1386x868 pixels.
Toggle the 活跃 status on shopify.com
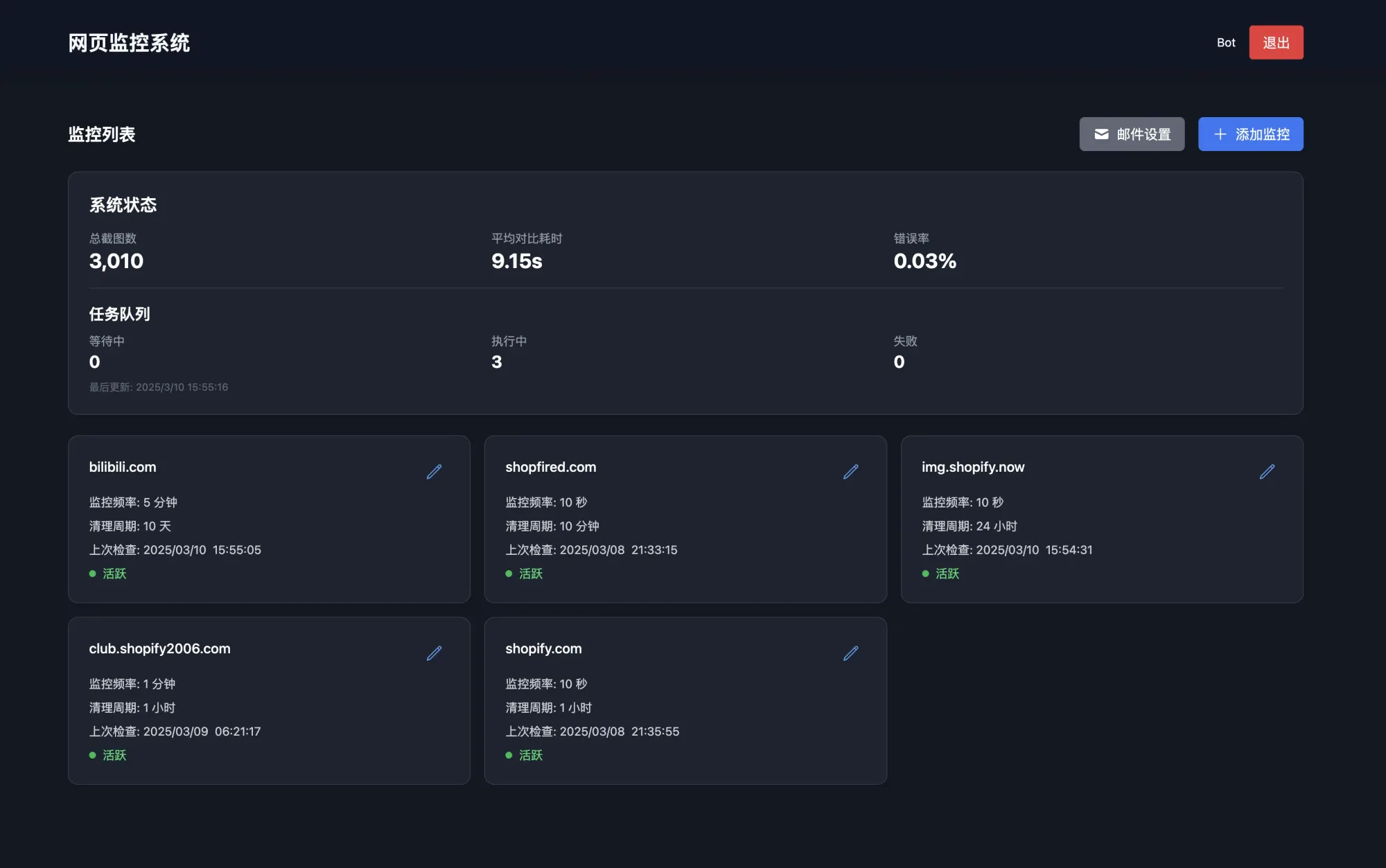[530, 755]
